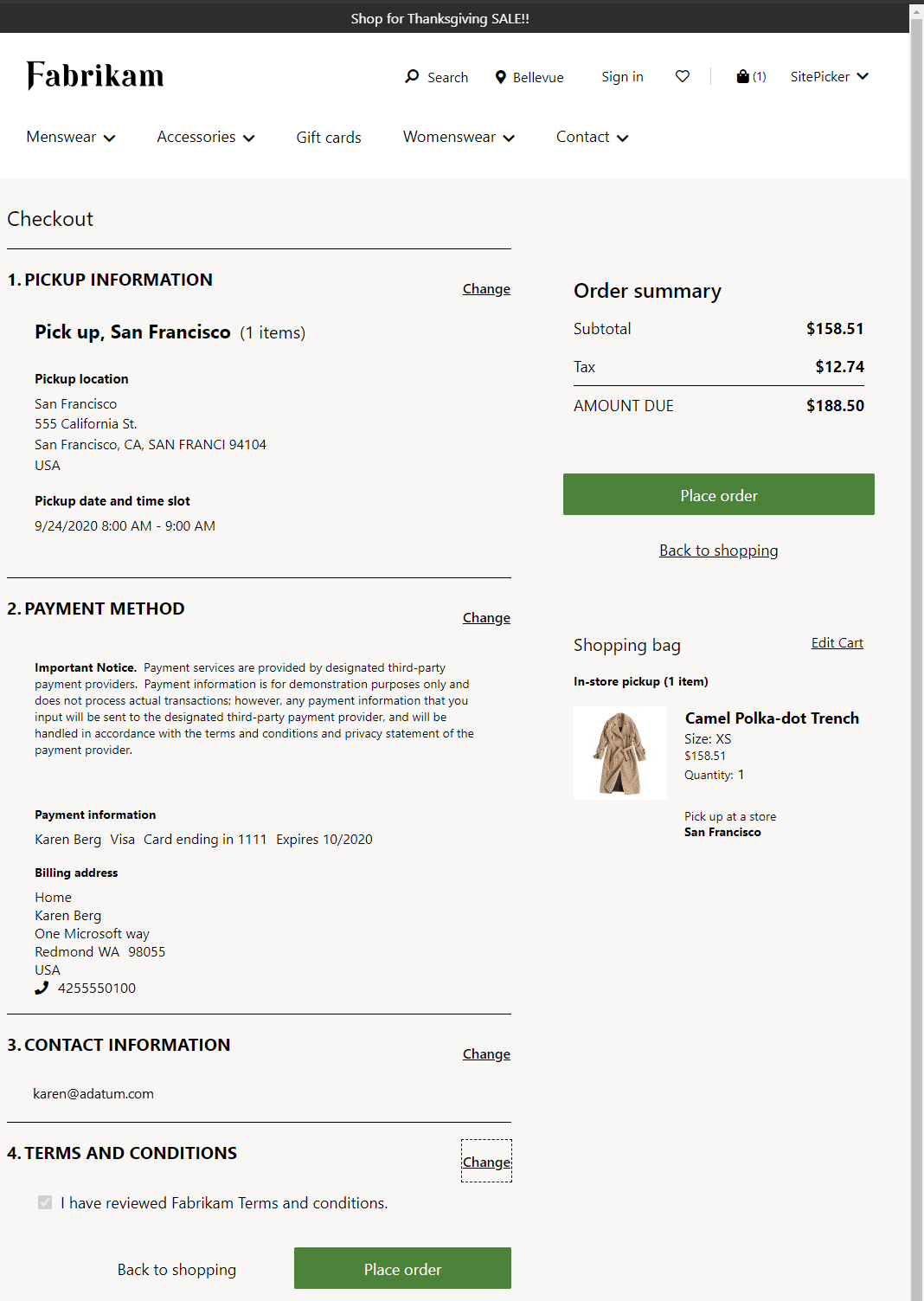Click Change next to Terms and Conditions
The height and width of the screenshot is (1301, 924).
[x=485, y=1162]
